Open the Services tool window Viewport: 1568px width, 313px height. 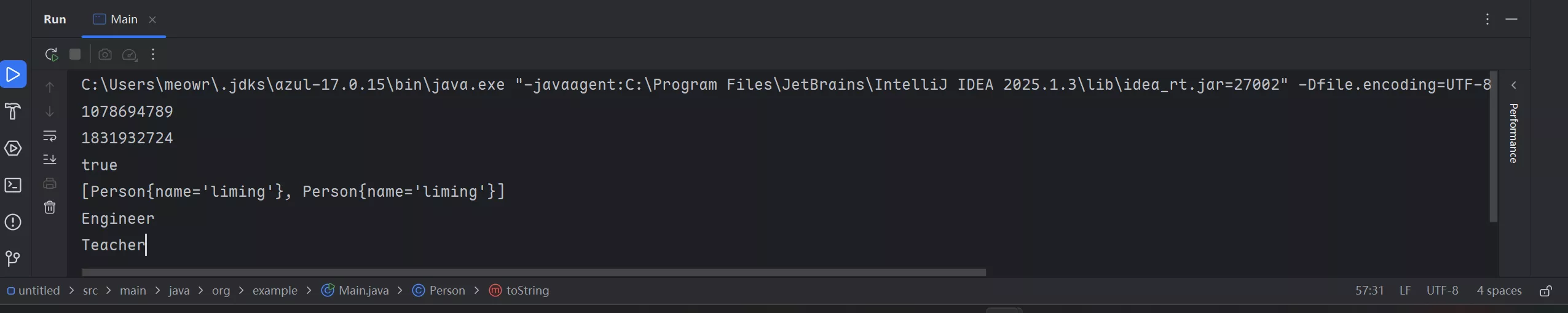click(13, 148)
